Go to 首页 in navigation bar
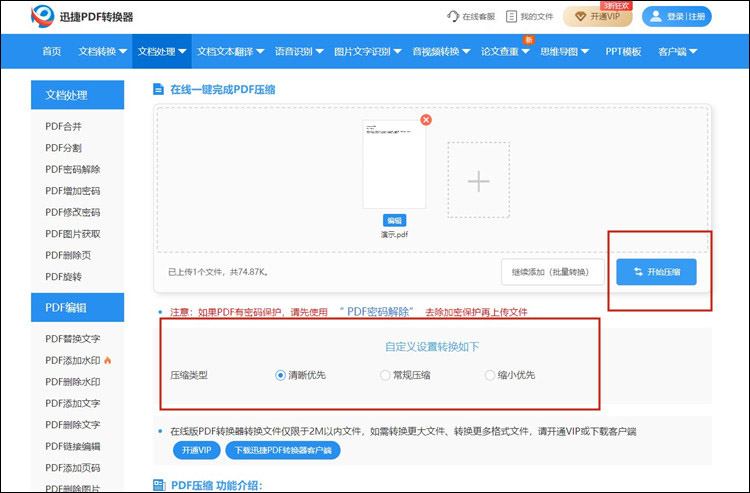This screenshot has width=750, height=493. click(52, 52)
